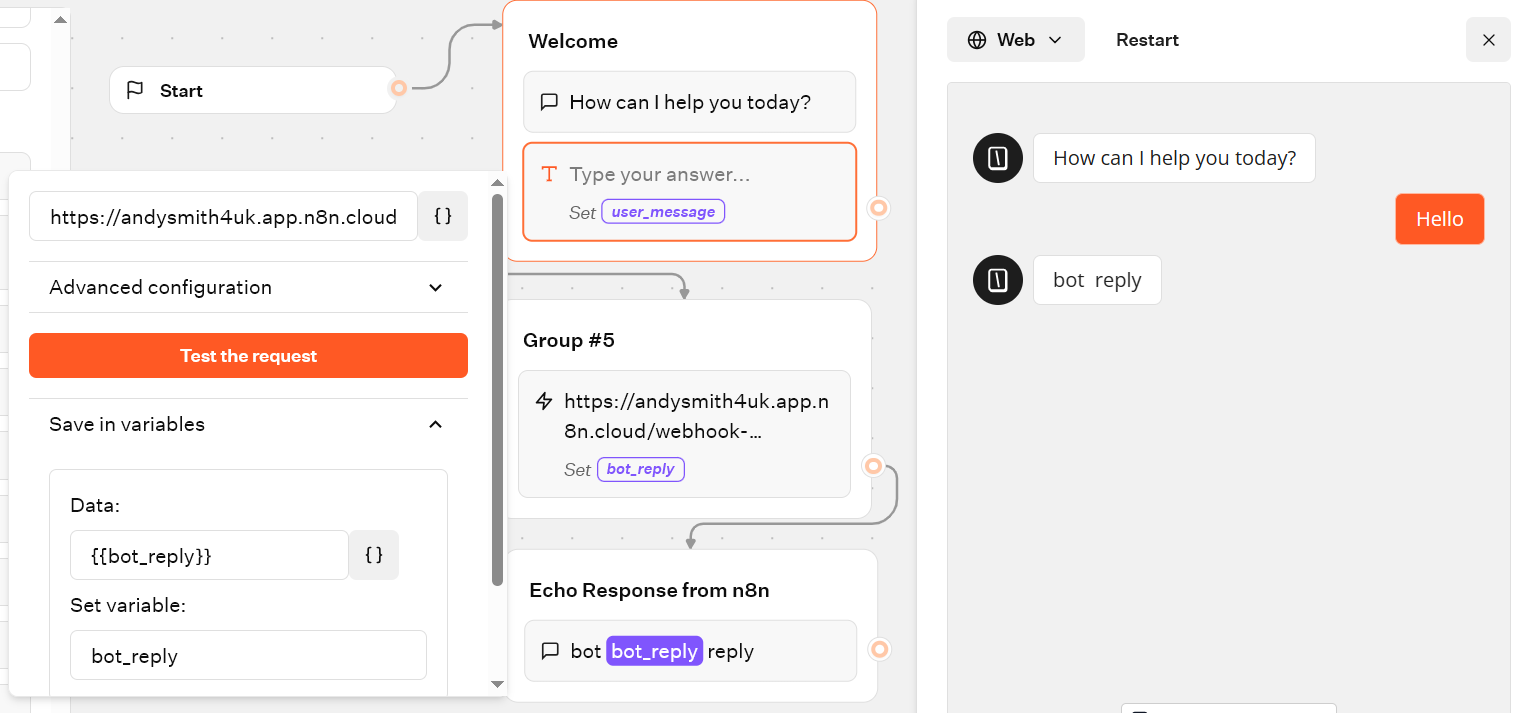Click the webhook URL input field
Image resolution: width=1525 pixels, height=713 pixels.
coord(223,217)
